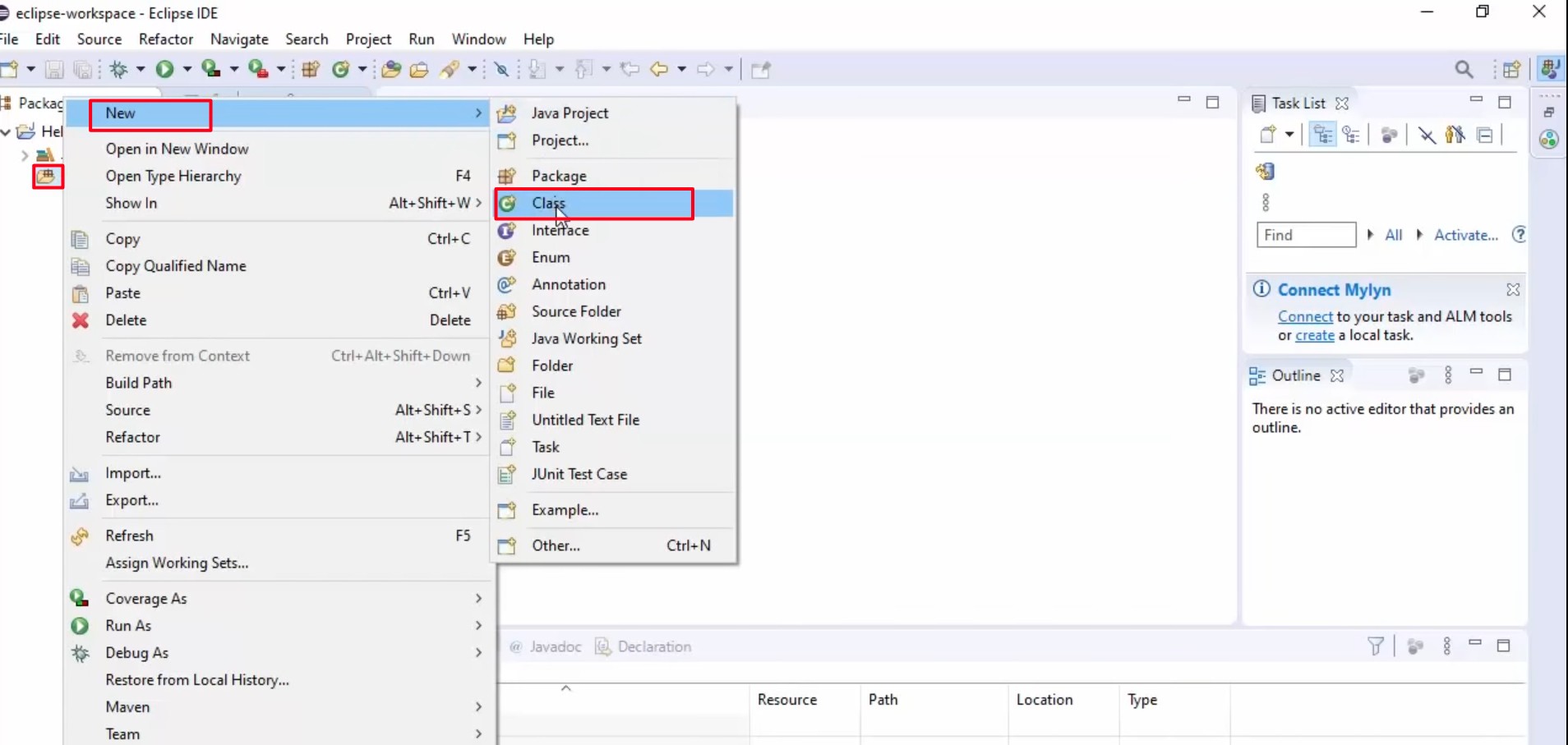Image resolution: width=1568 pixels, height=745 pixels.
Task: Open New Task dropdown arrow in Task List
Action: coord(1289,135)
